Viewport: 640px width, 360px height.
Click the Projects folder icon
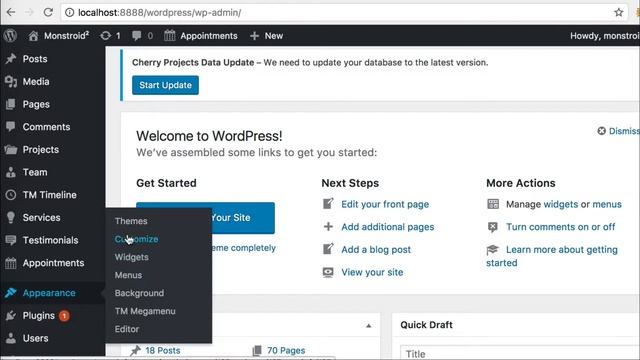point(11,150)
